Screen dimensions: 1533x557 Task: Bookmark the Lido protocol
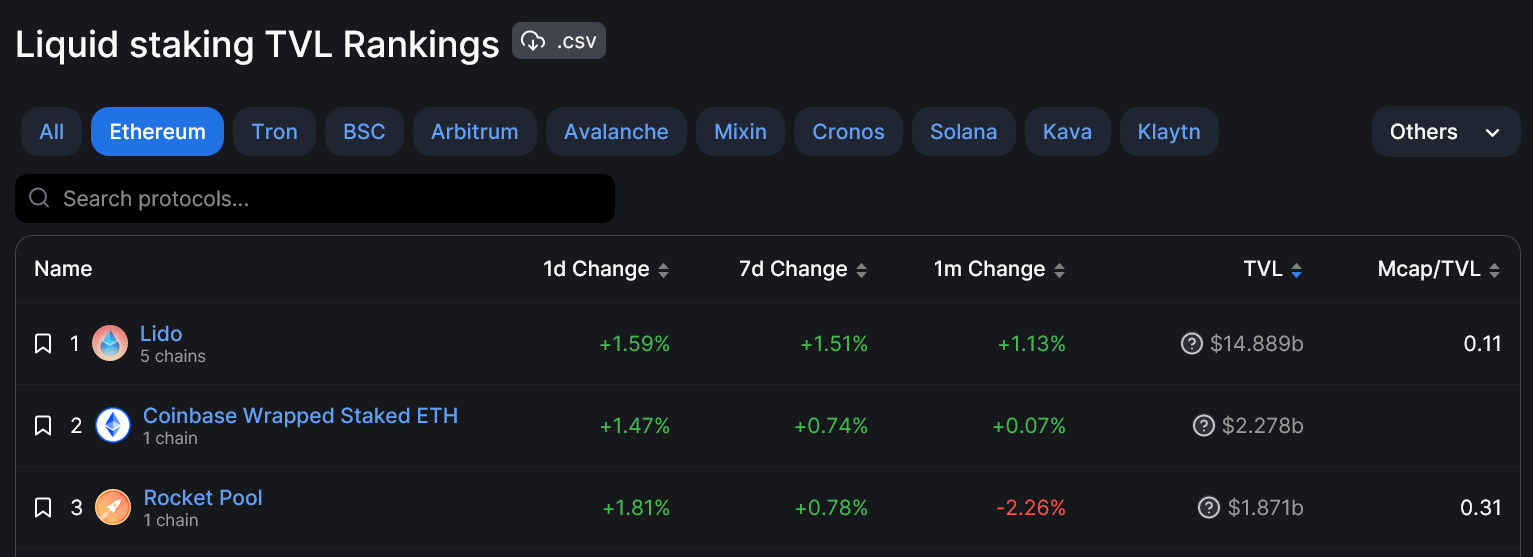tap(43, 344)
